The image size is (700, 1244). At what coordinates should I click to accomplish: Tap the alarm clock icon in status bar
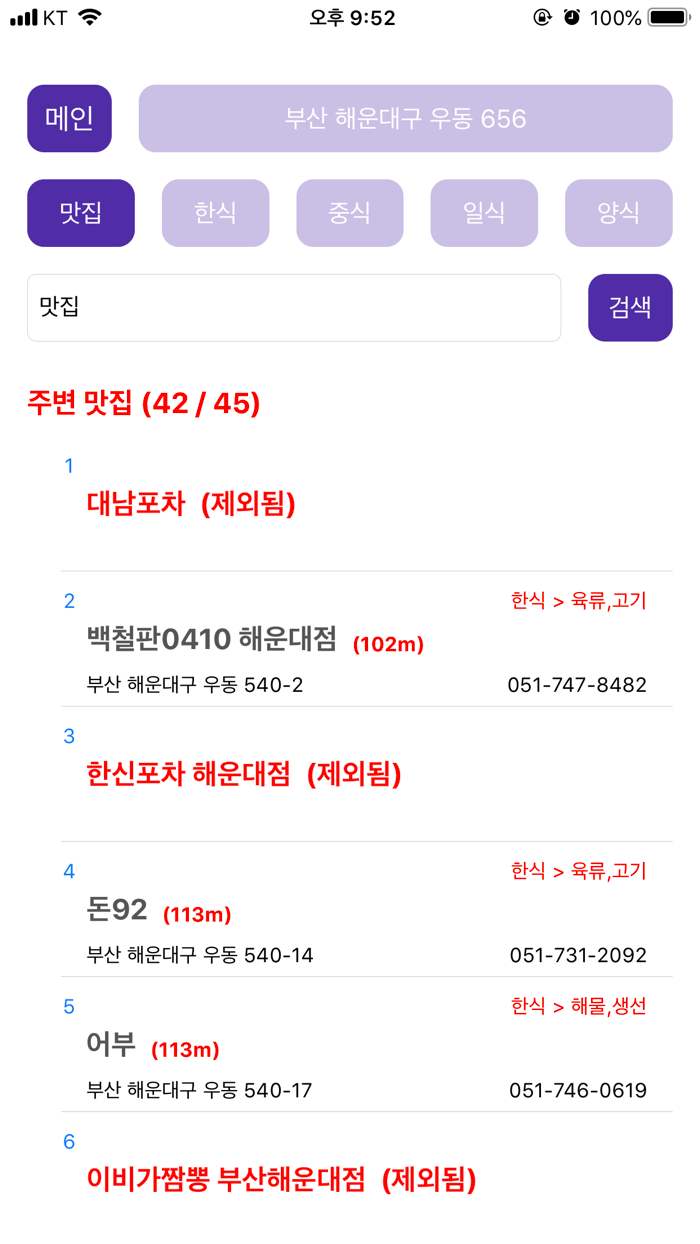pos(571,16)
